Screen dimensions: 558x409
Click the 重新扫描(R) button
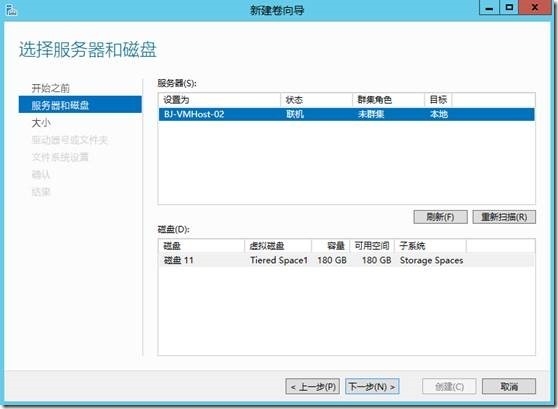point(504,217)
